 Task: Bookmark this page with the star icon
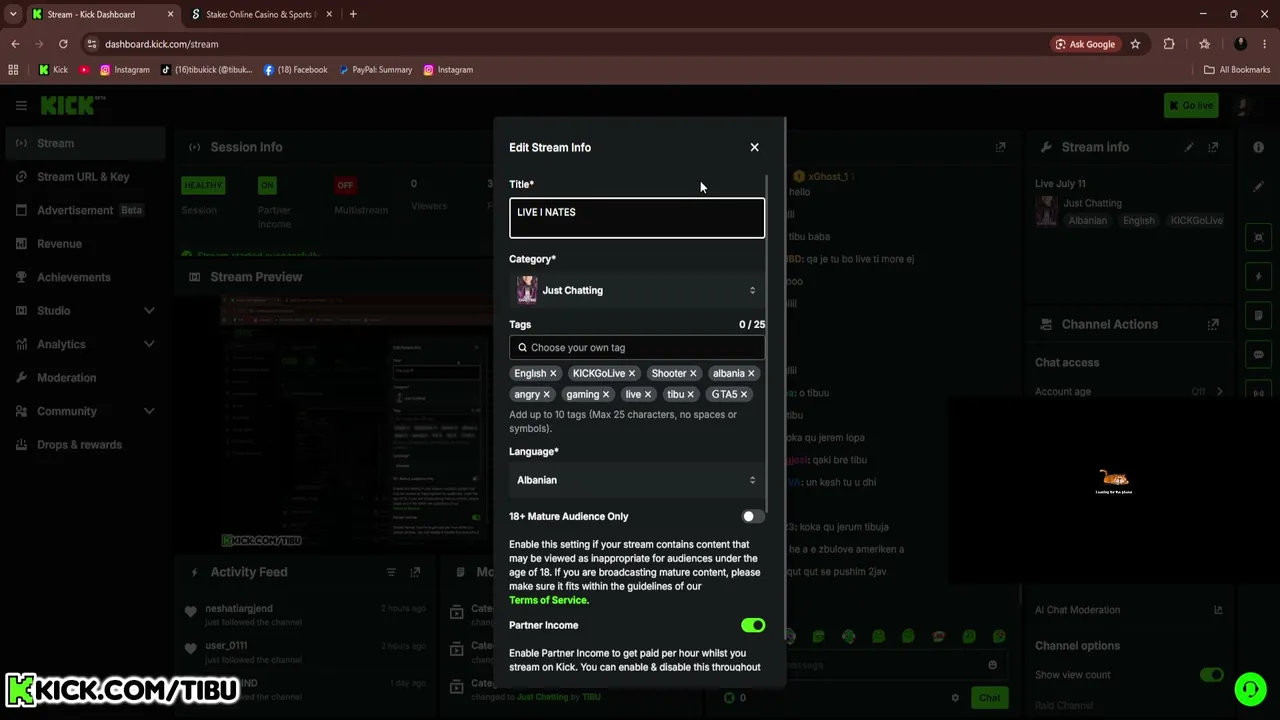(x=1135, y=44)
